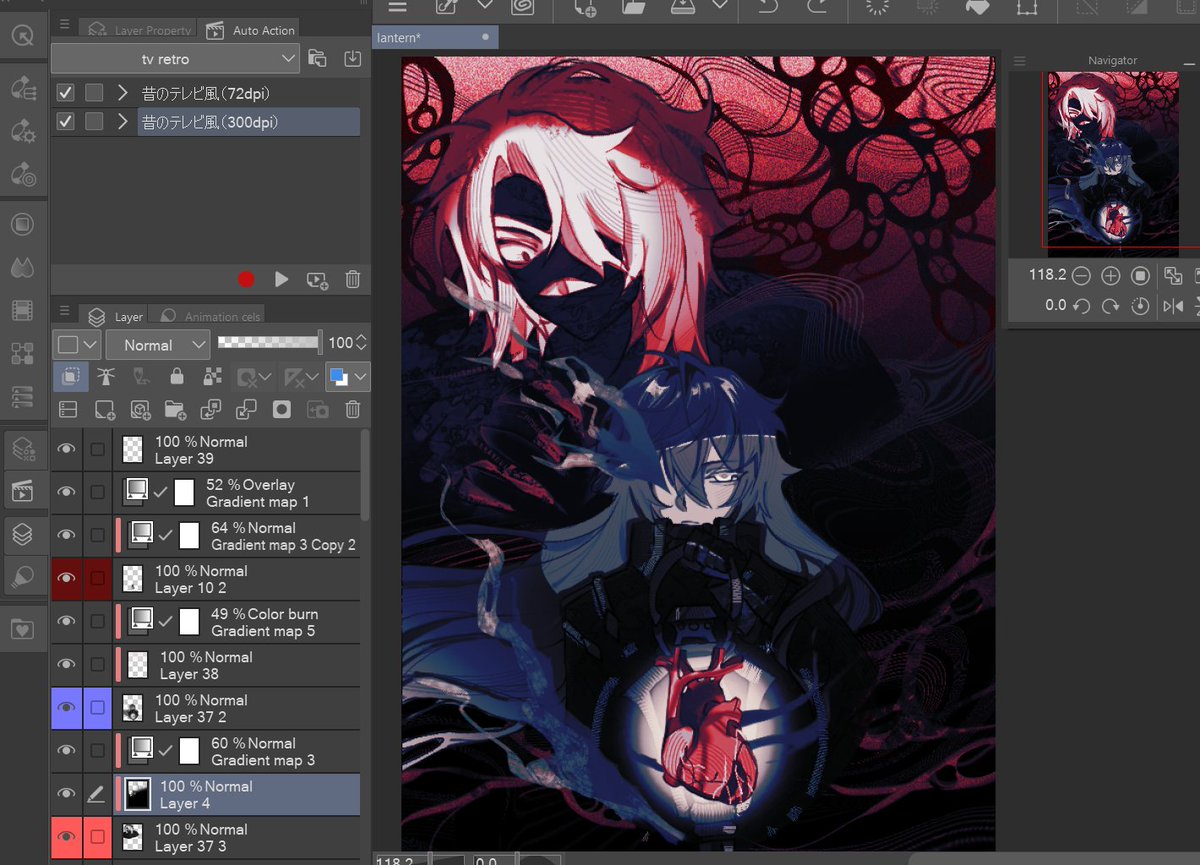
Task: Click the Redo arrow in top toolbar
Action: coord(816,7)
